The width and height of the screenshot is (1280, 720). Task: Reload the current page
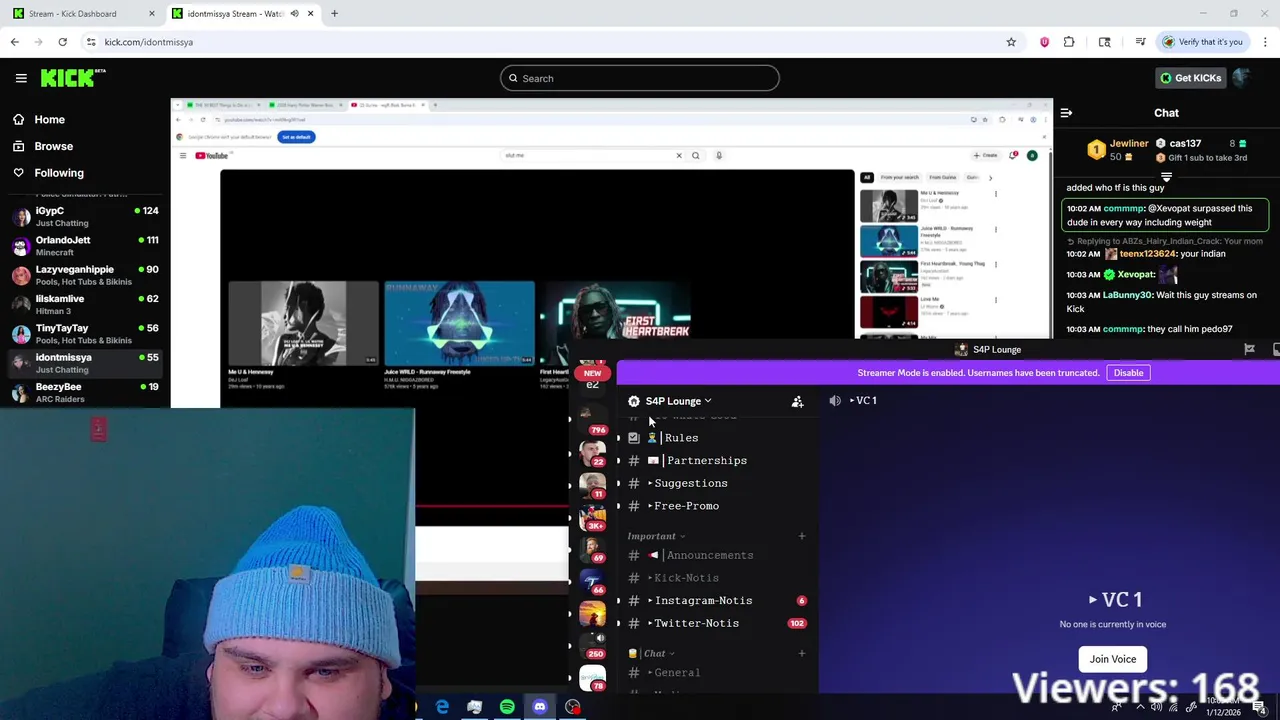coord(62,42)
